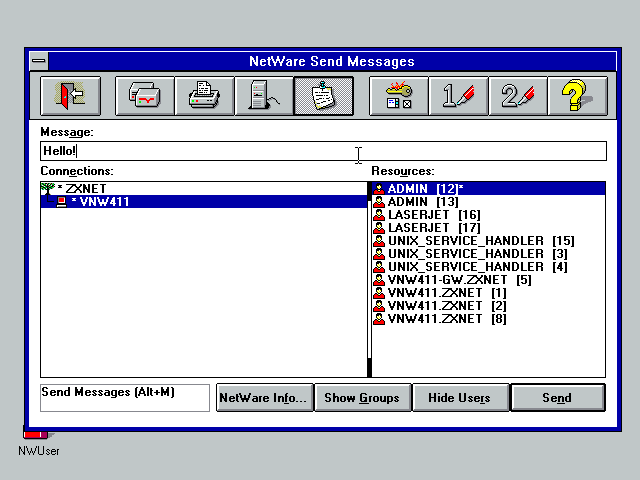
Task: Select VNW411 server in Connections list
Action: [x=204, y=202]
